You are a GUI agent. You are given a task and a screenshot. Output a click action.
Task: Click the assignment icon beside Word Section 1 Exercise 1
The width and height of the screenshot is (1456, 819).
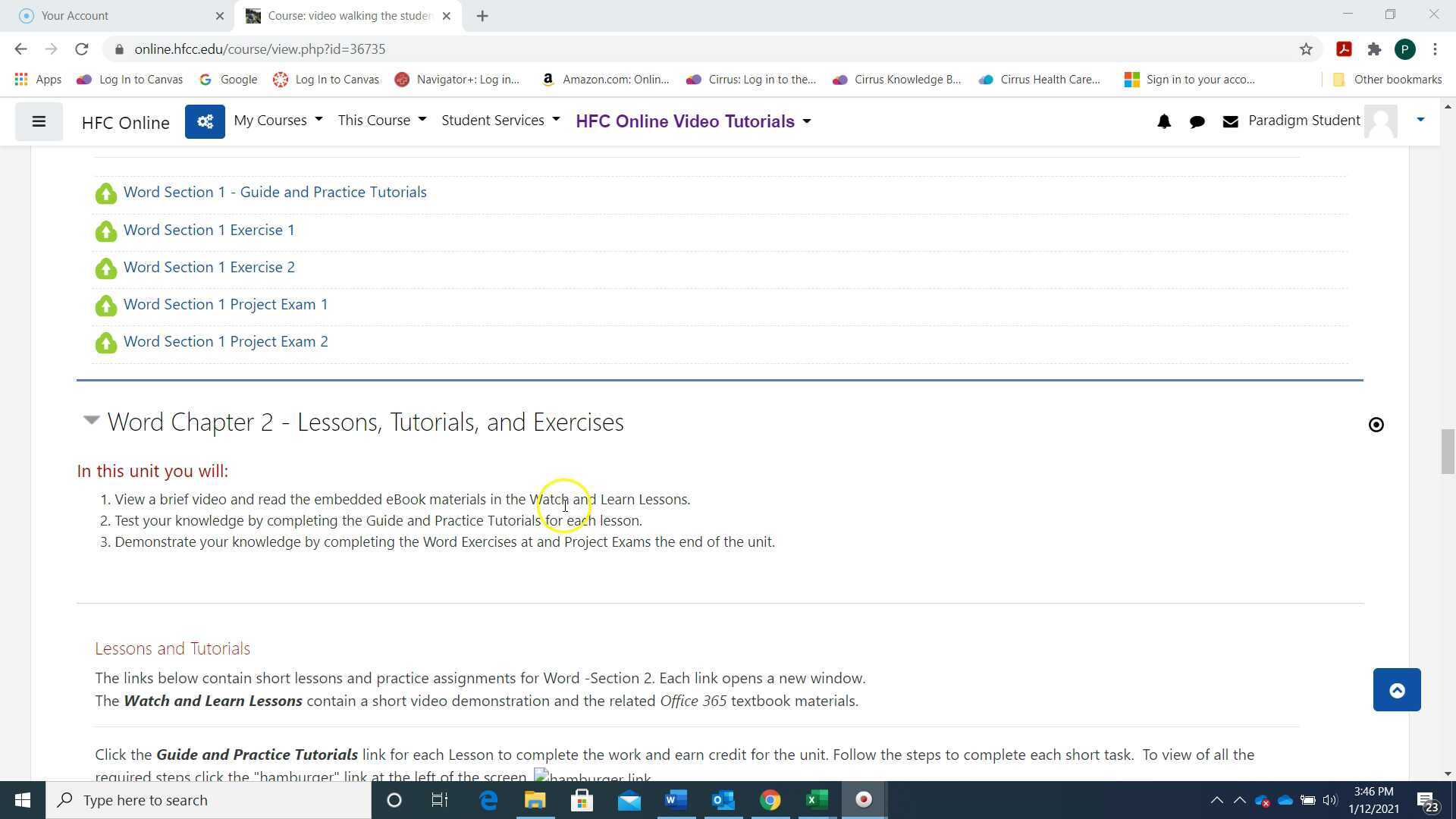[106, 231]
